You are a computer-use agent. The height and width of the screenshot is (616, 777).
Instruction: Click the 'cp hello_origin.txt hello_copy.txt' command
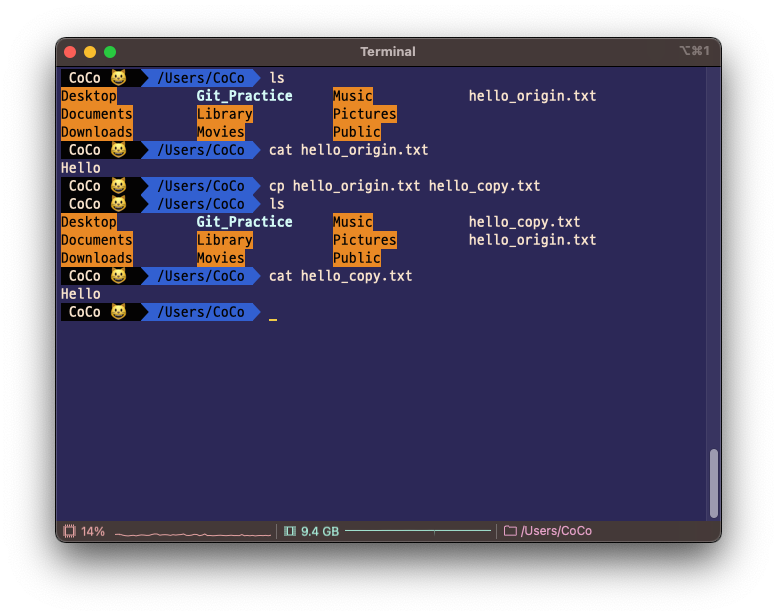404,186
